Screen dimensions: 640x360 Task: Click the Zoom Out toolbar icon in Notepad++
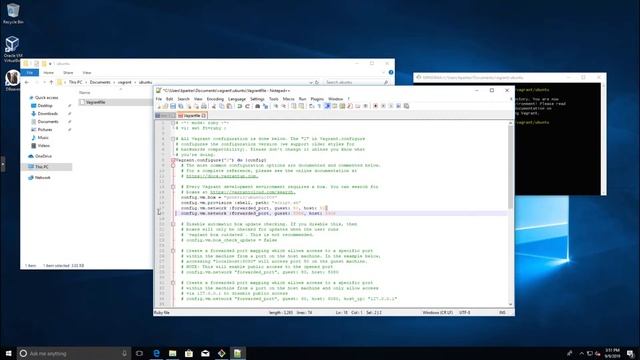[283, 106]
